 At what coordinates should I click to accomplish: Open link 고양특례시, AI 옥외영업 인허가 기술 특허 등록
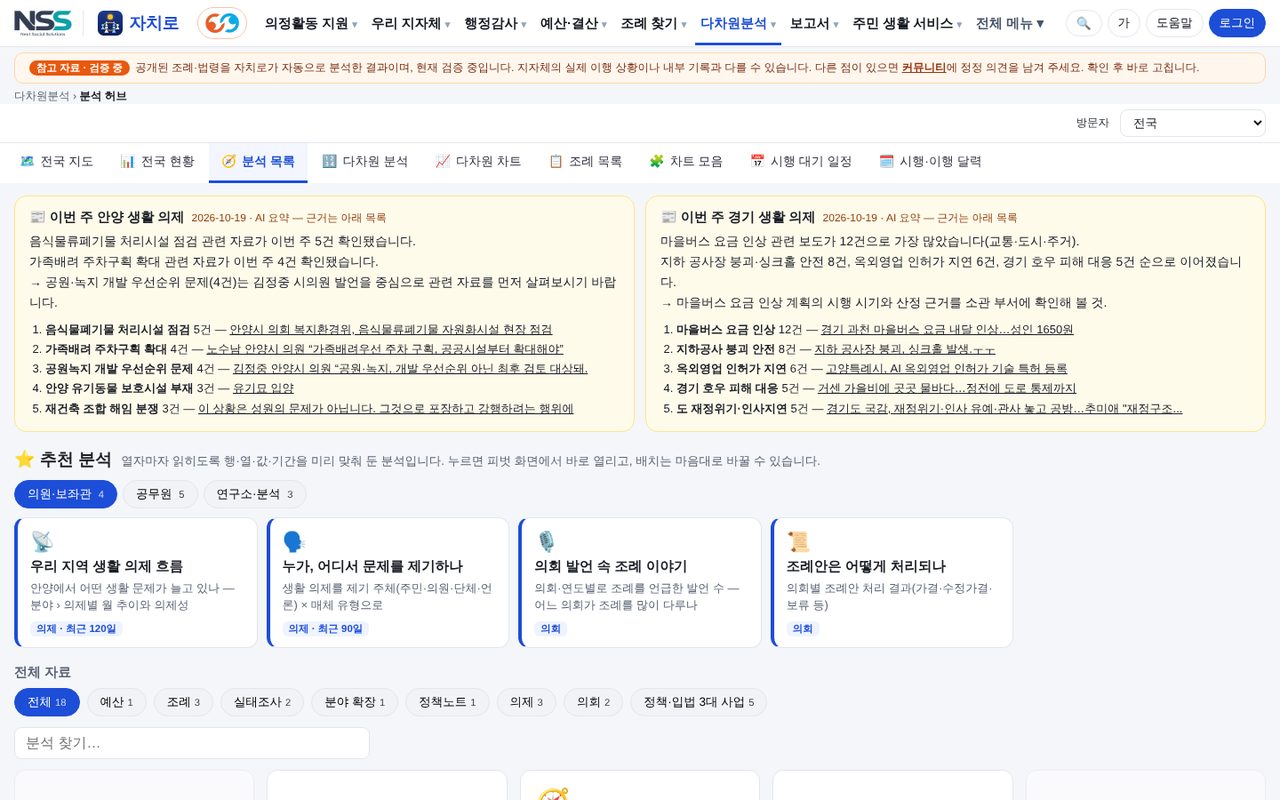946,368
